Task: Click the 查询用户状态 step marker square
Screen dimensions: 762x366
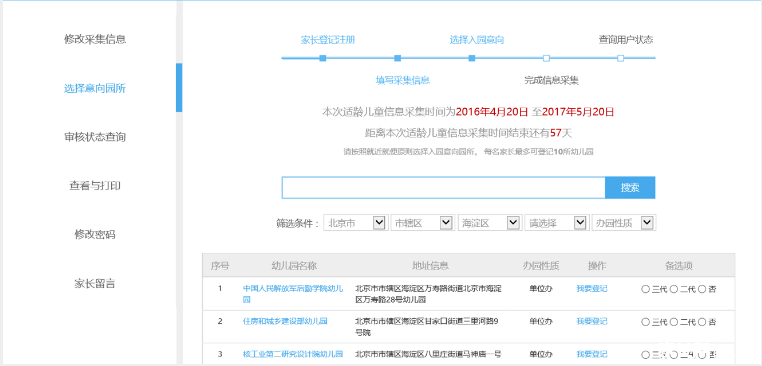Action: 621,58
